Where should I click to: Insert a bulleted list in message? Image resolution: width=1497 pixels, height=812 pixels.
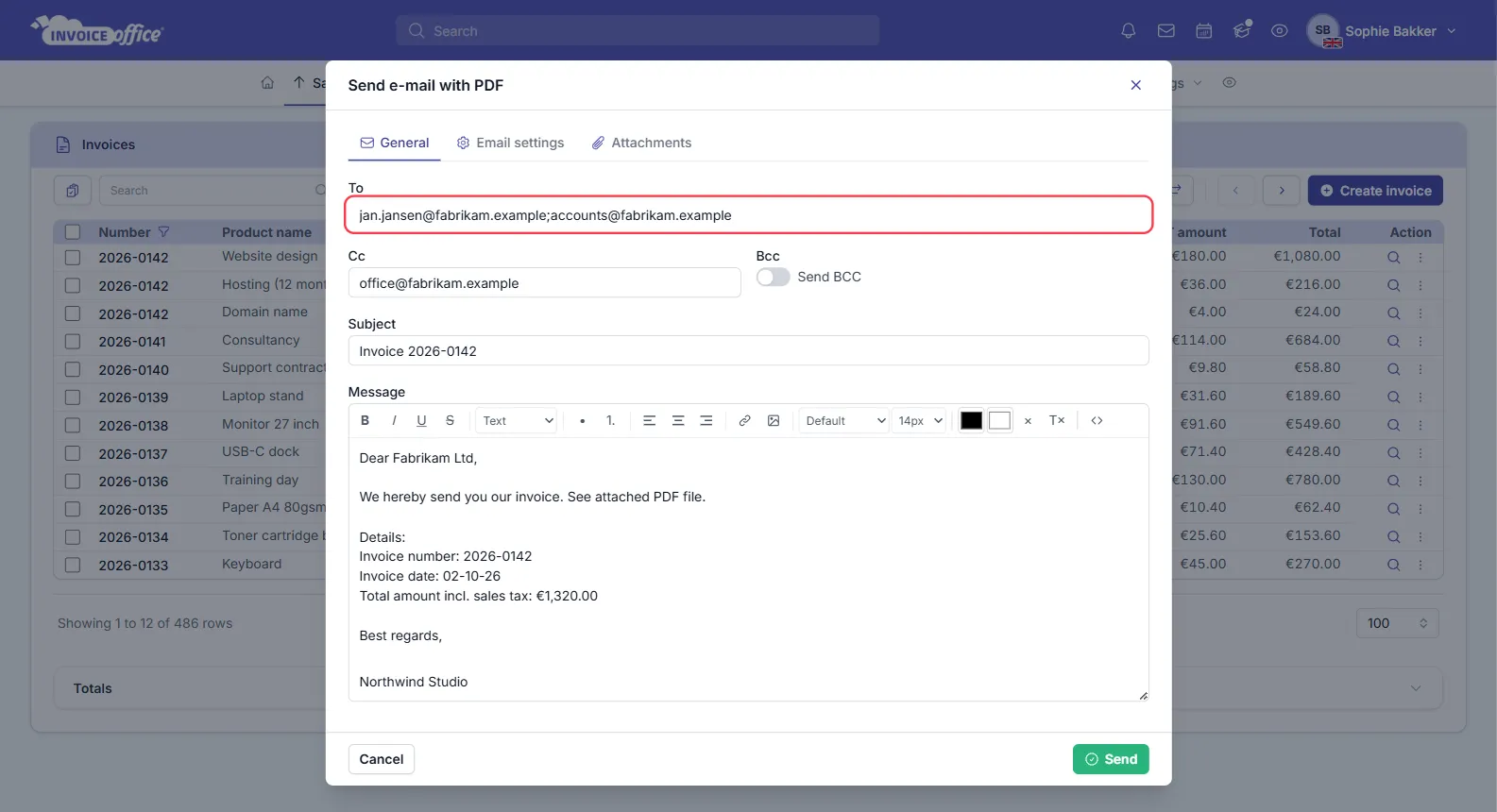pos(582,421)
